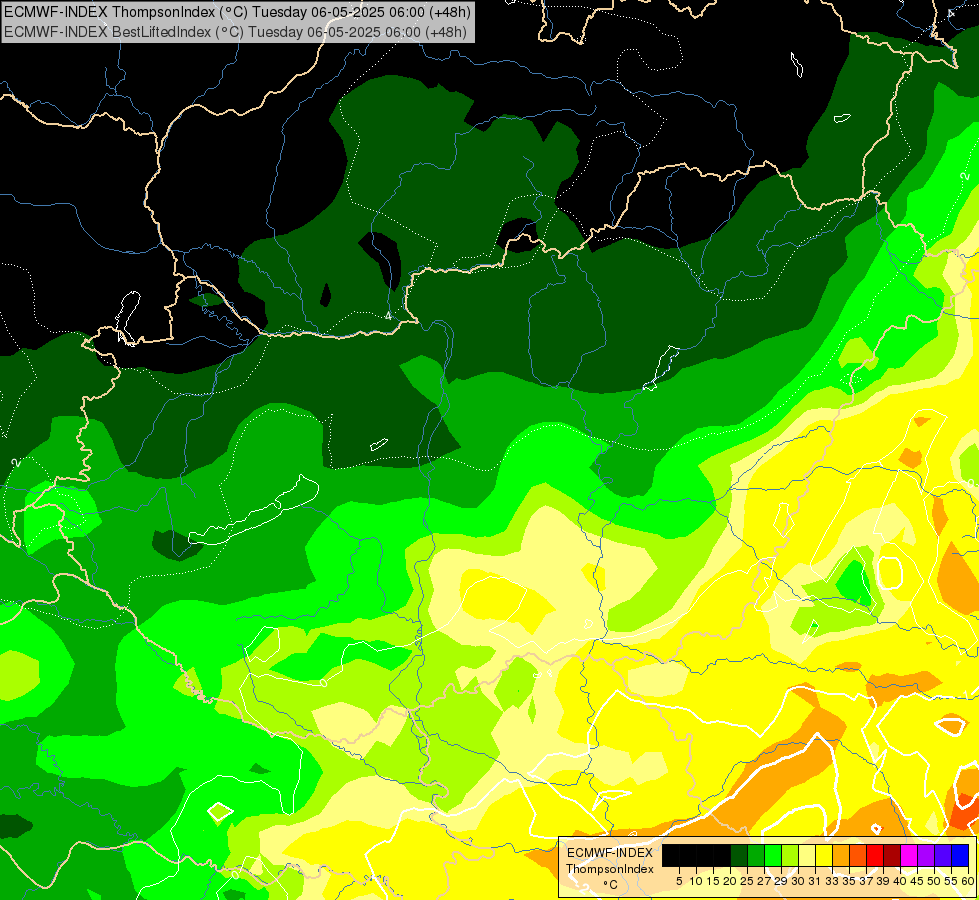Click the °C unit label in the legend
The width and height of the screenshot is (979, 900).
coord(610,885)
